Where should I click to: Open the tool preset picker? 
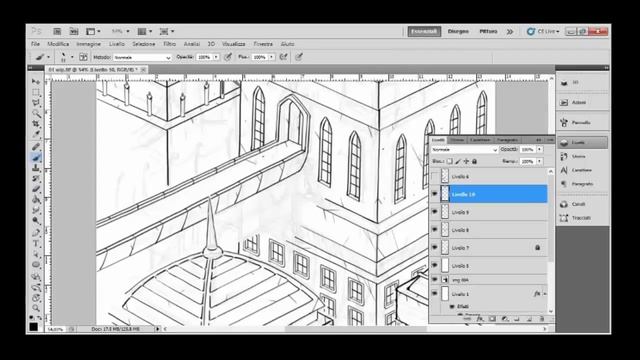click(x=42, y=57)
